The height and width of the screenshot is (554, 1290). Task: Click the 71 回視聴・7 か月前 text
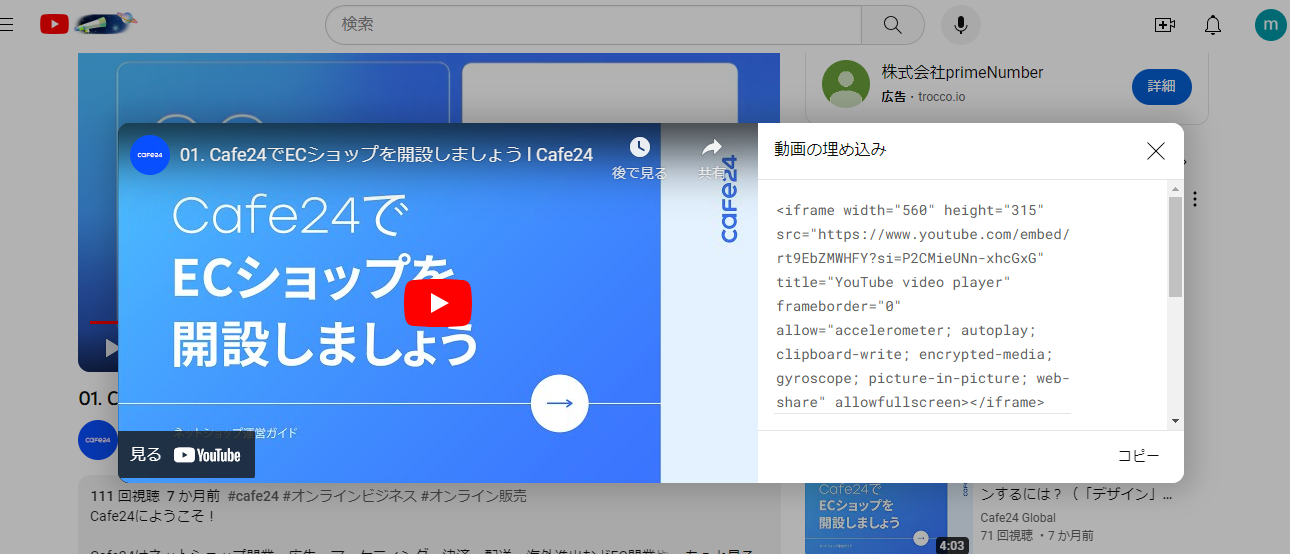click(x=1037, y=536)
